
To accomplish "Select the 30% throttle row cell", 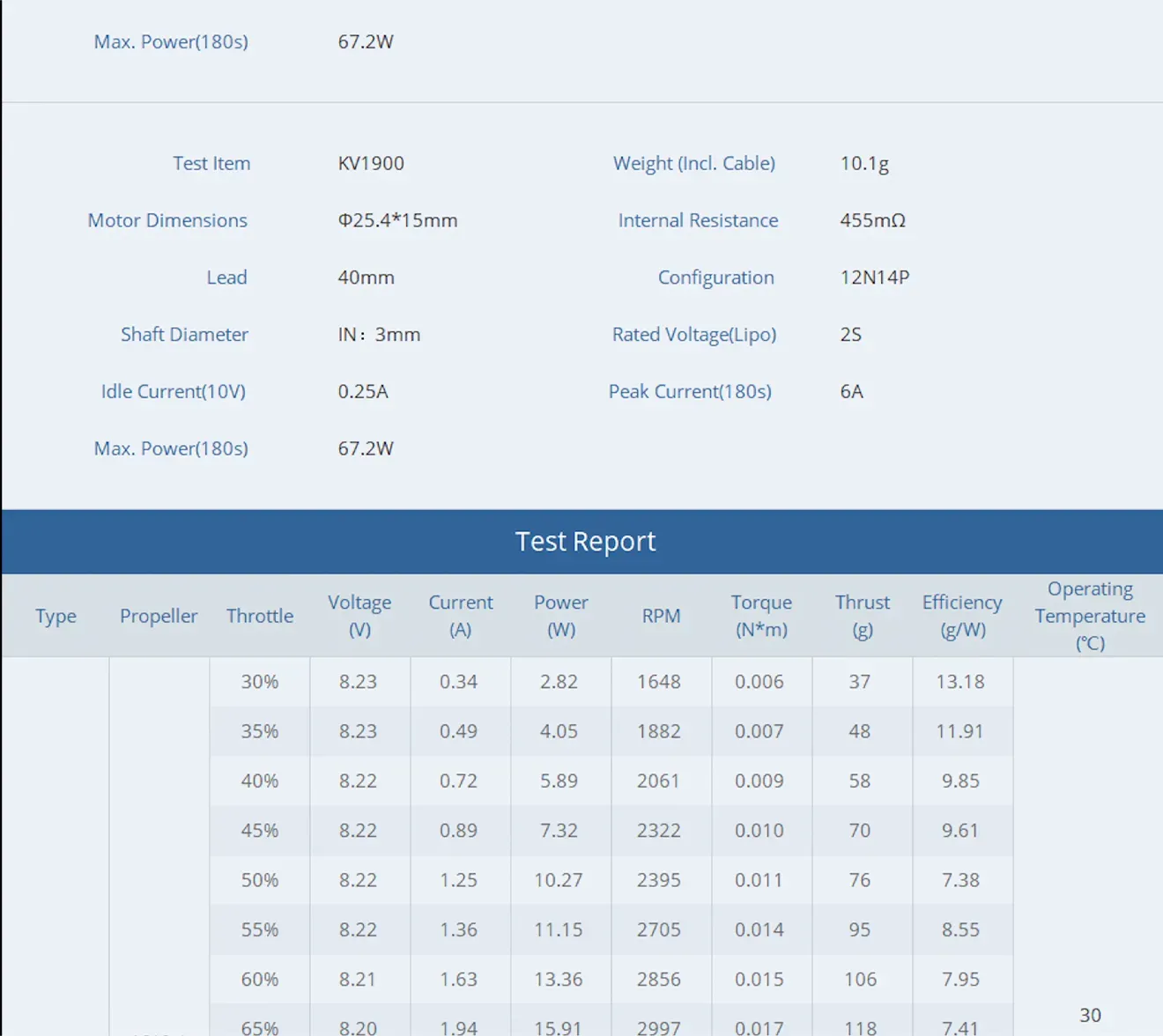I will (x=260, y=682).
